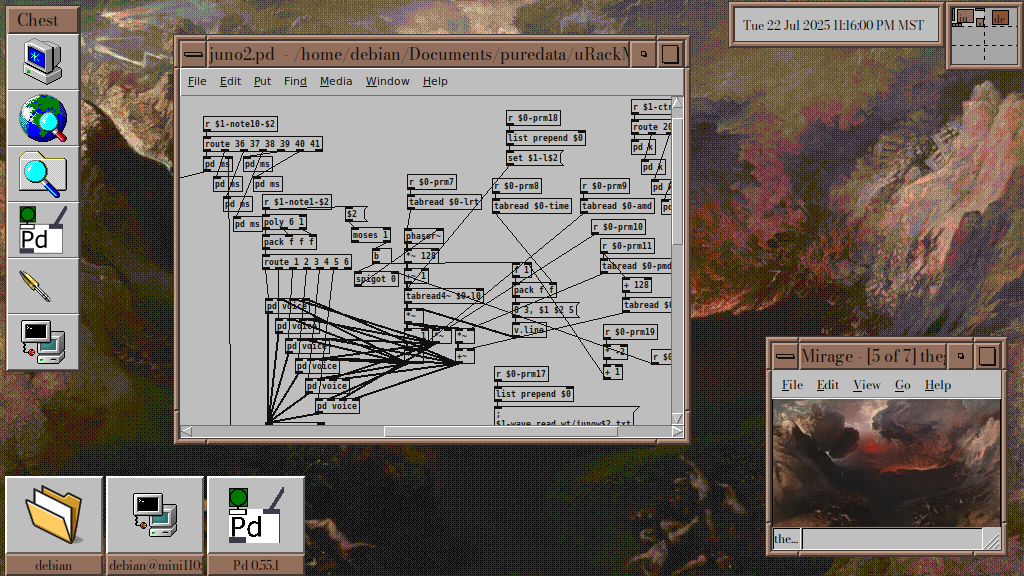Open Help menu in Mirage window
The image size is (1024, 576).
(938, 385)
